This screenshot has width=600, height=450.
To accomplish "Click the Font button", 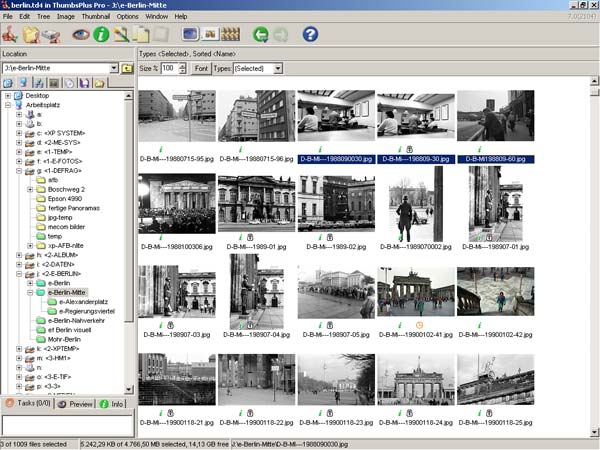I will pyautogui.click(x=201, y=68).
